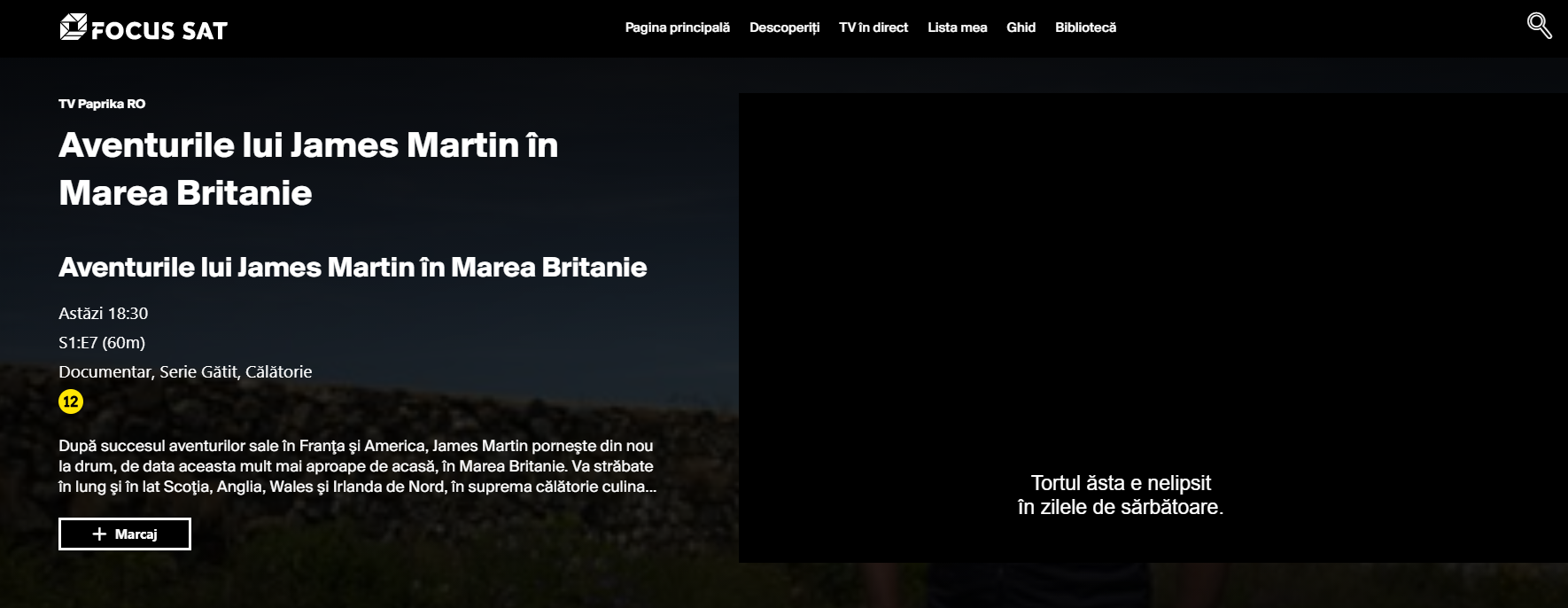The height and width of the screenshot is (608, 1568).
Task: Open the Ghid page
Action: coord(1021,27)
